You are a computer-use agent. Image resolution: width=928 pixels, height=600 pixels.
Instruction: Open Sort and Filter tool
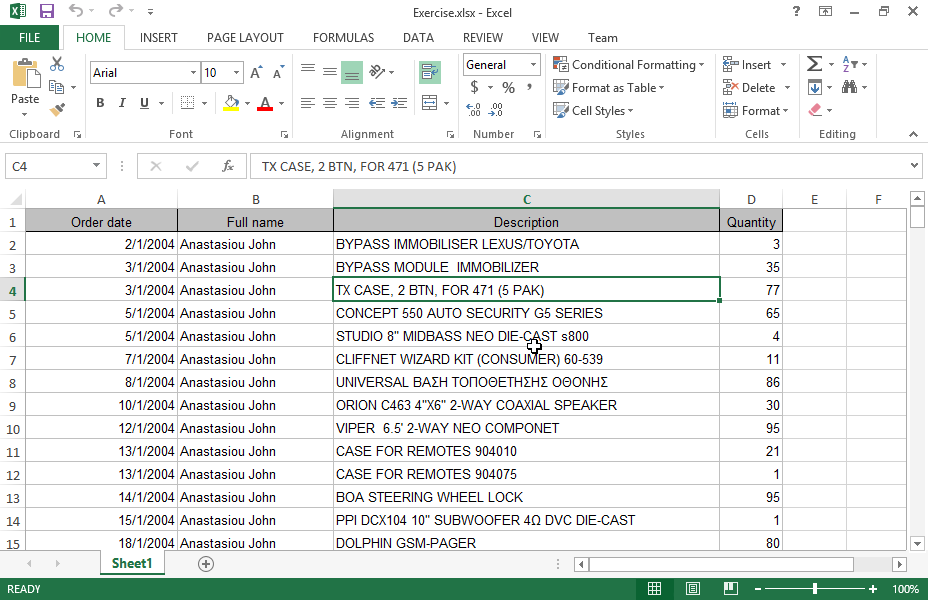click(x=850, y=64)
